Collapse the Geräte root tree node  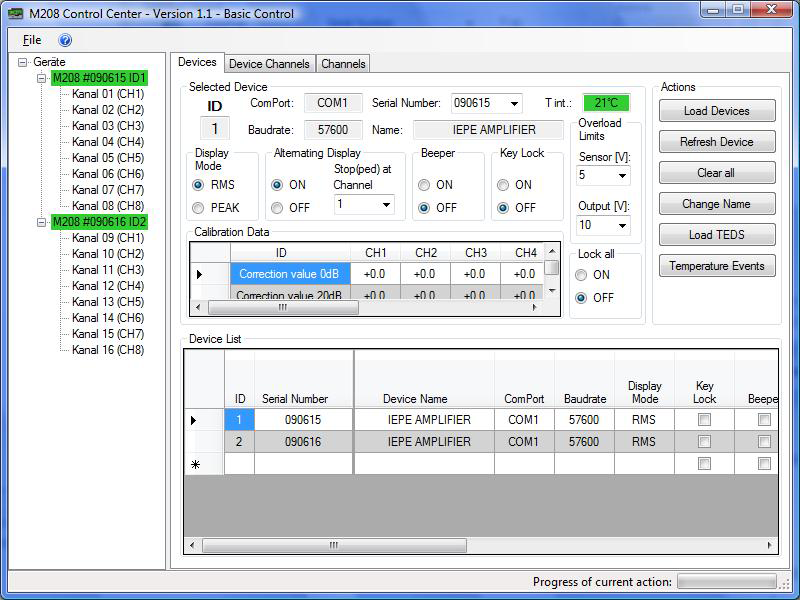[22, 62]
